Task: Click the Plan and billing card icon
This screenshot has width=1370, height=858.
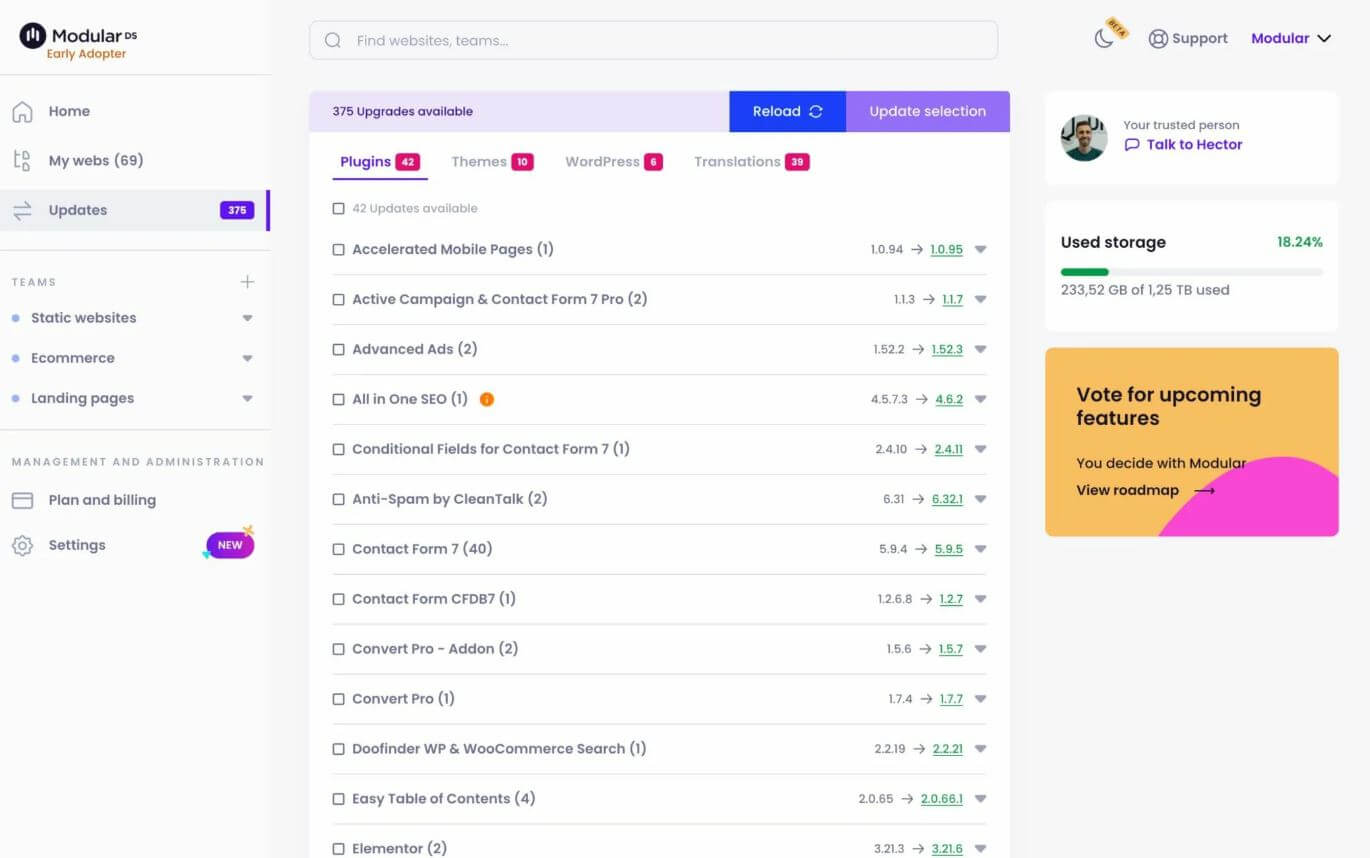Action: coord(22,500)
